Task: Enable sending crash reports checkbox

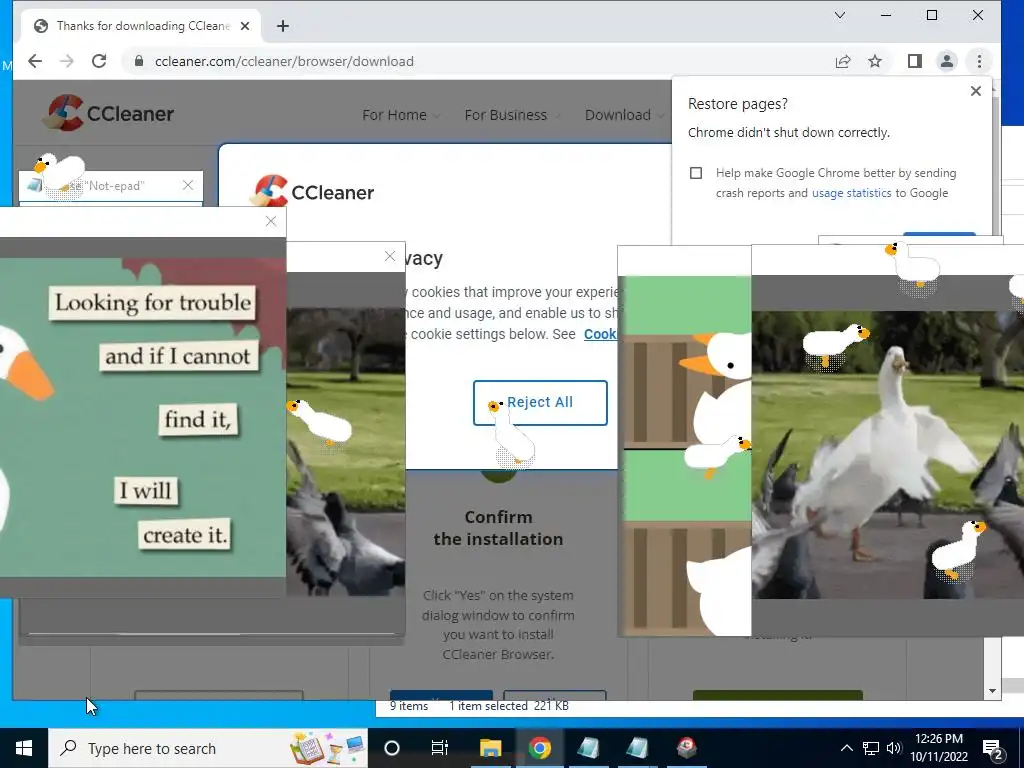Action: [696, 173]
